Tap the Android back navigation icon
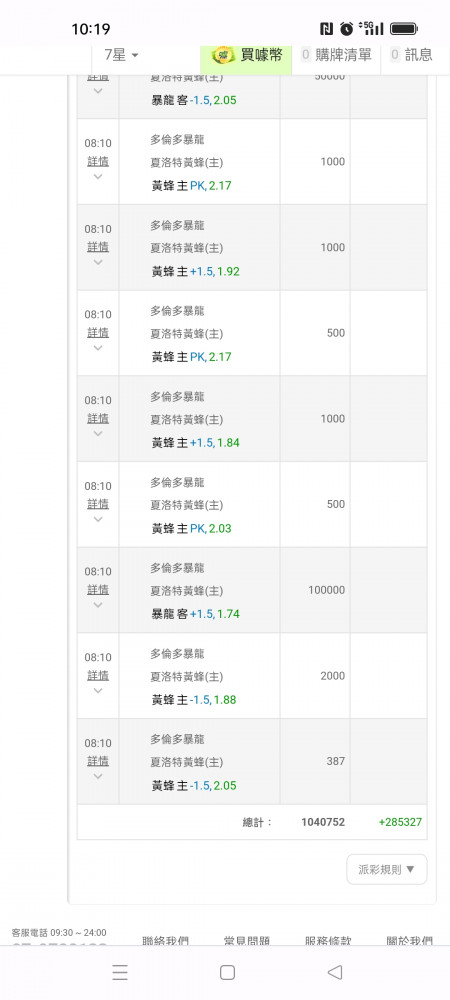 [x=335, y=972]
